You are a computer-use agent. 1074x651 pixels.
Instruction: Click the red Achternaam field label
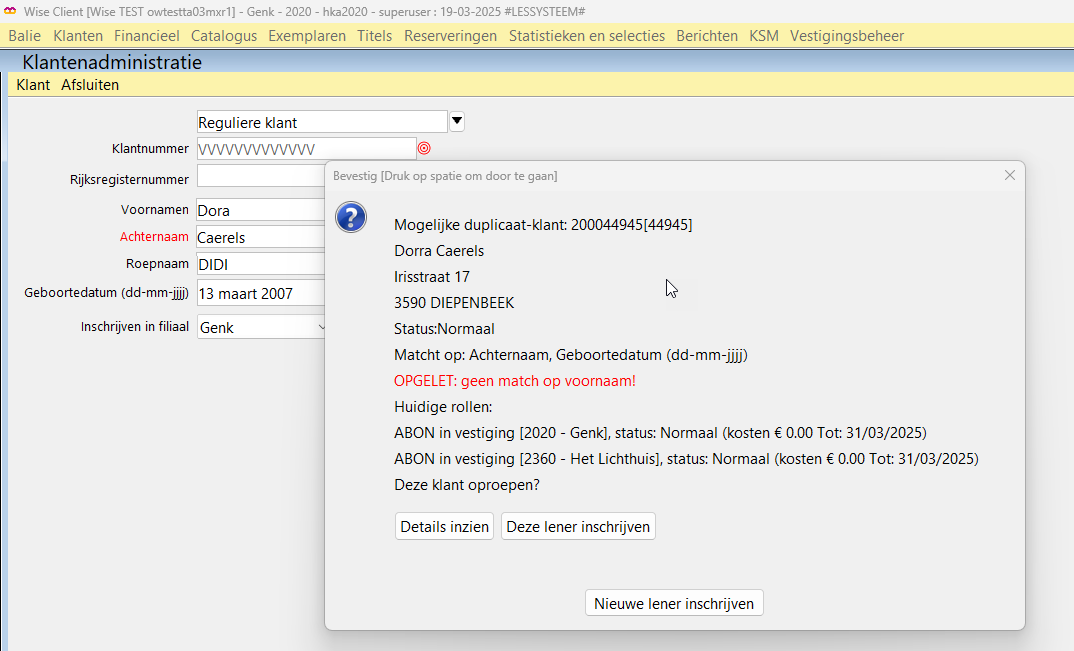pyautogui.click(x=154, y=236)
